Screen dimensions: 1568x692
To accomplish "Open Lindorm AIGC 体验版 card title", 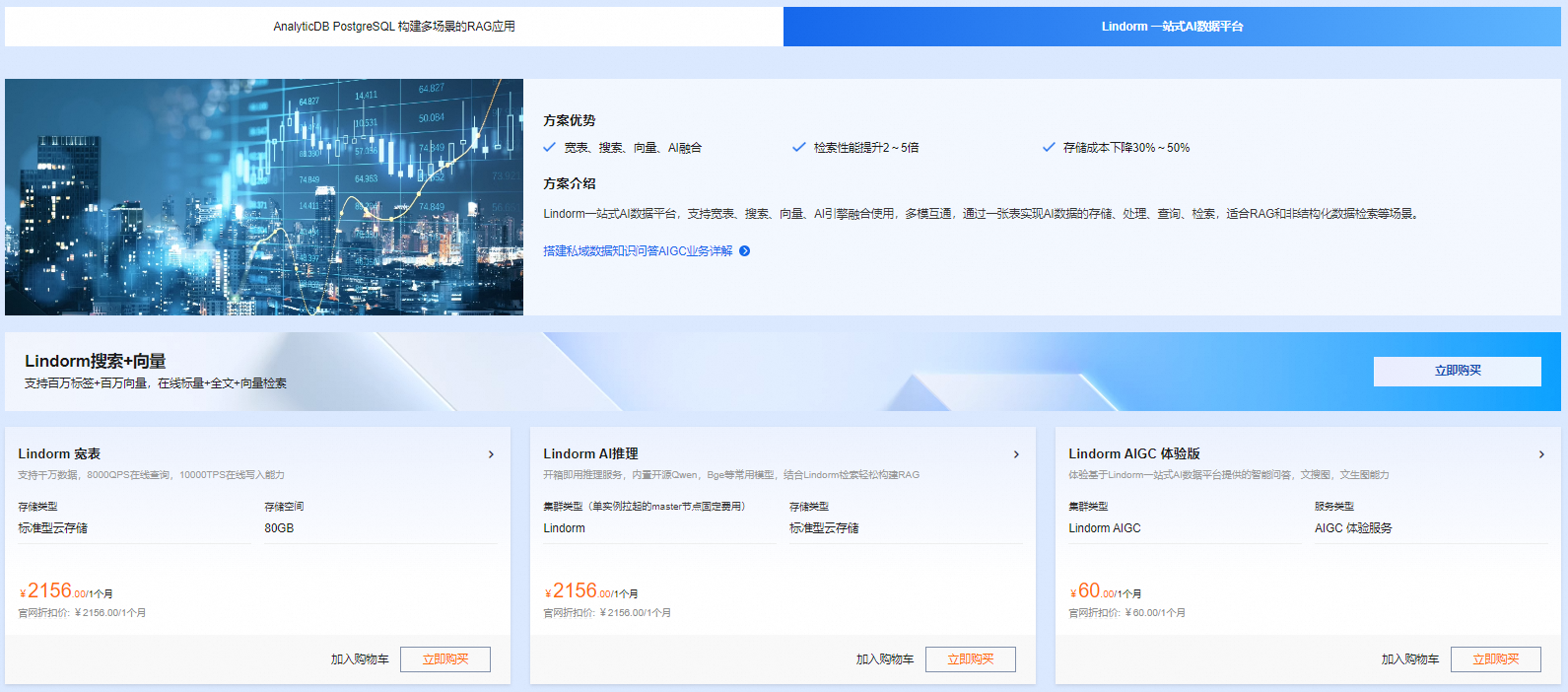I will [x=1134, y=454].
